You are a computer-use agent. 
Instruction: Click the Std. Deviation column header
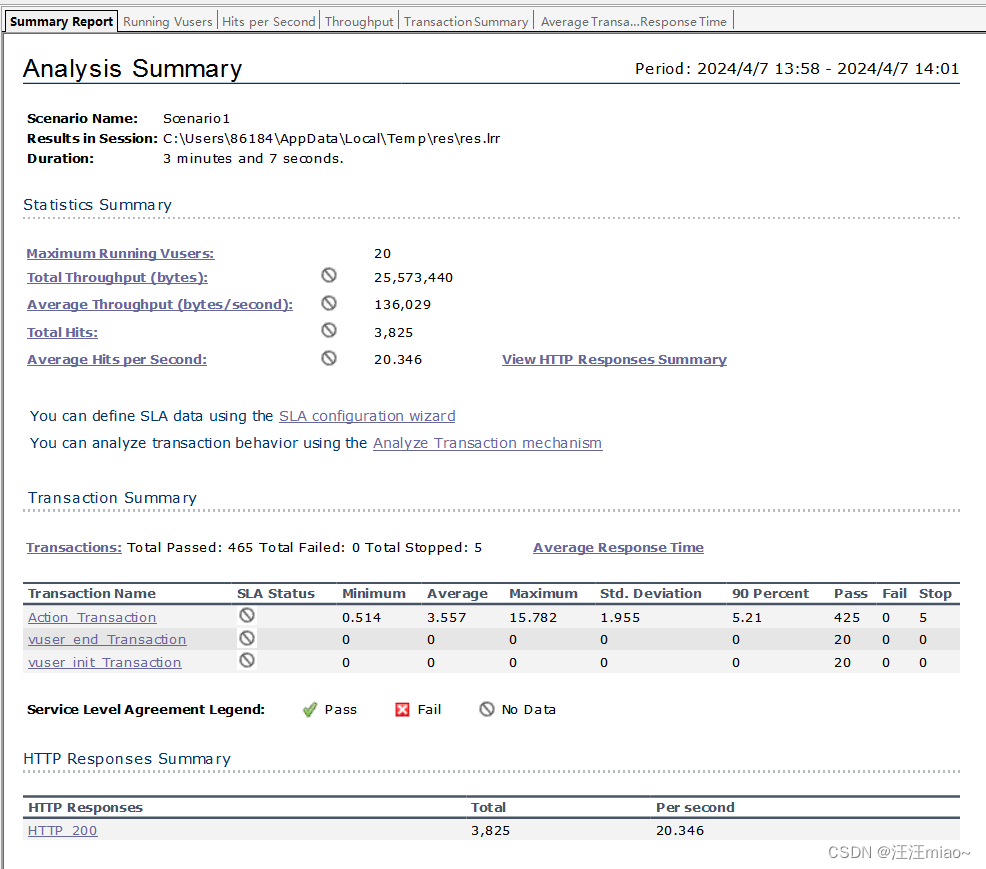point(651,594)
